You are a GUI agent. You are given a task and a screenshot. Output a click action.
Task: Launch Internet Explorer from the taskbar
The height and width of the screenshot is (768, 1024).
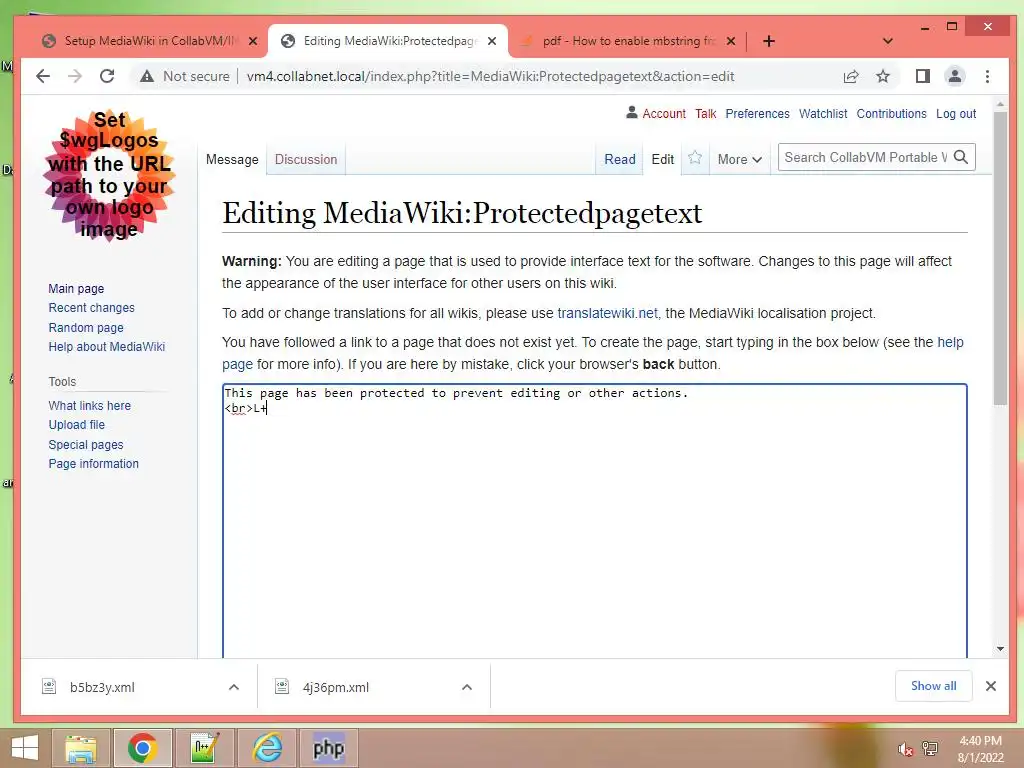tap(266, 748)
